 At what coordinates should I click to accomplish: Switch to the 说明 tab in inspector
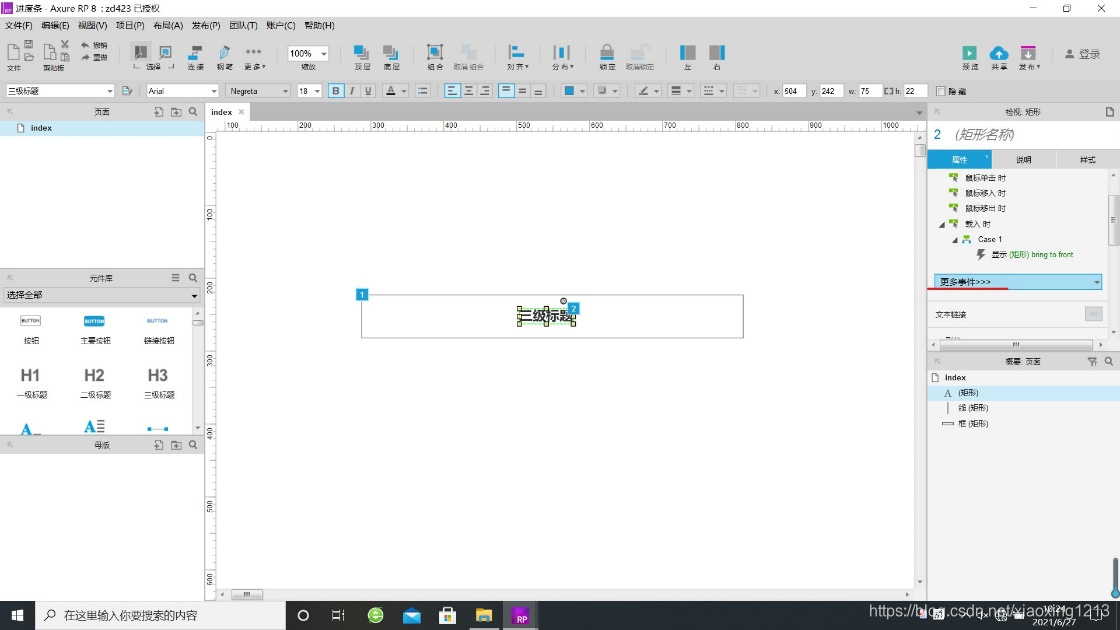click(1024, 159)
